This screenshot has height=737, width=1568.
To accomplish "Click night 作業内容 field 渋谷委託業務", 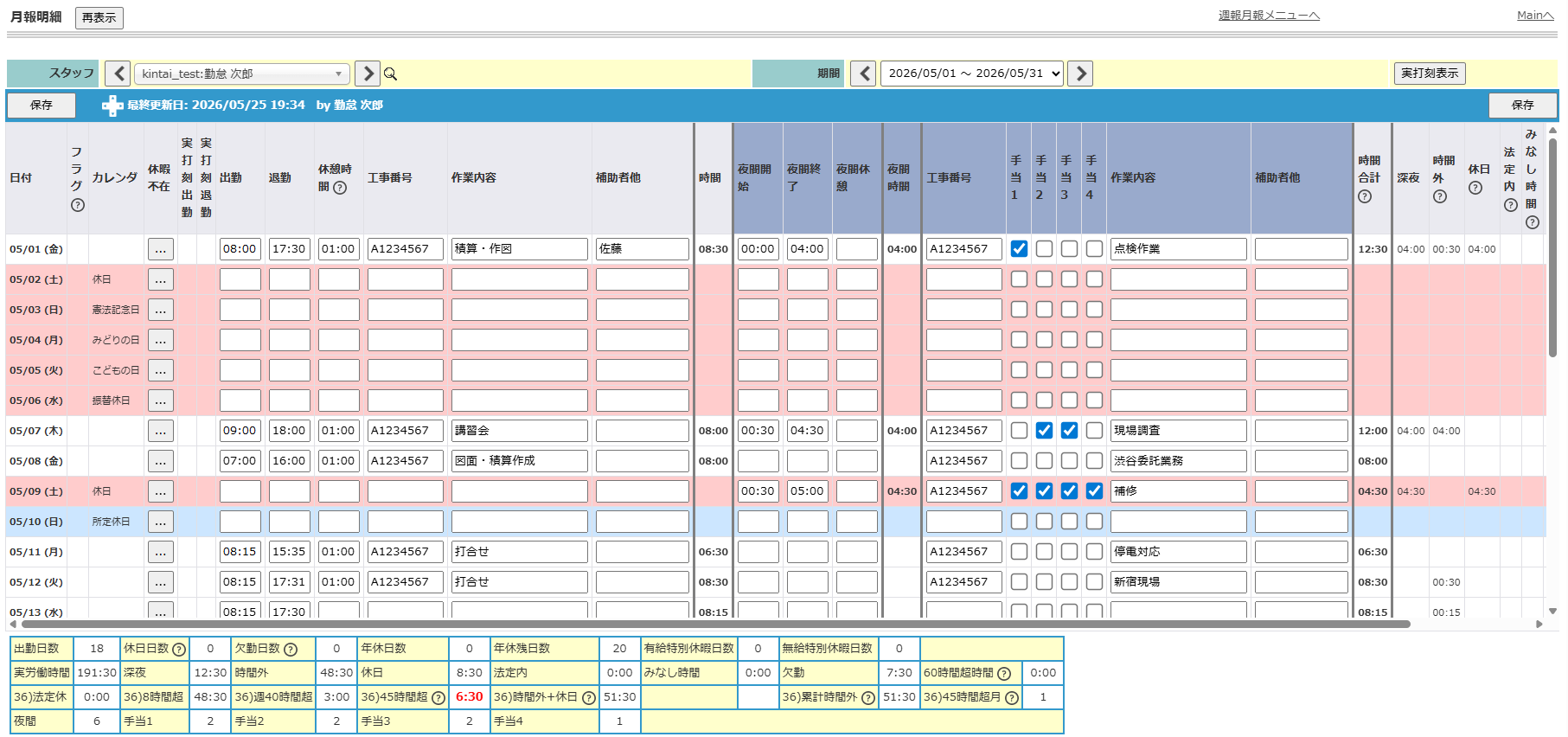I will [1179, 461].
